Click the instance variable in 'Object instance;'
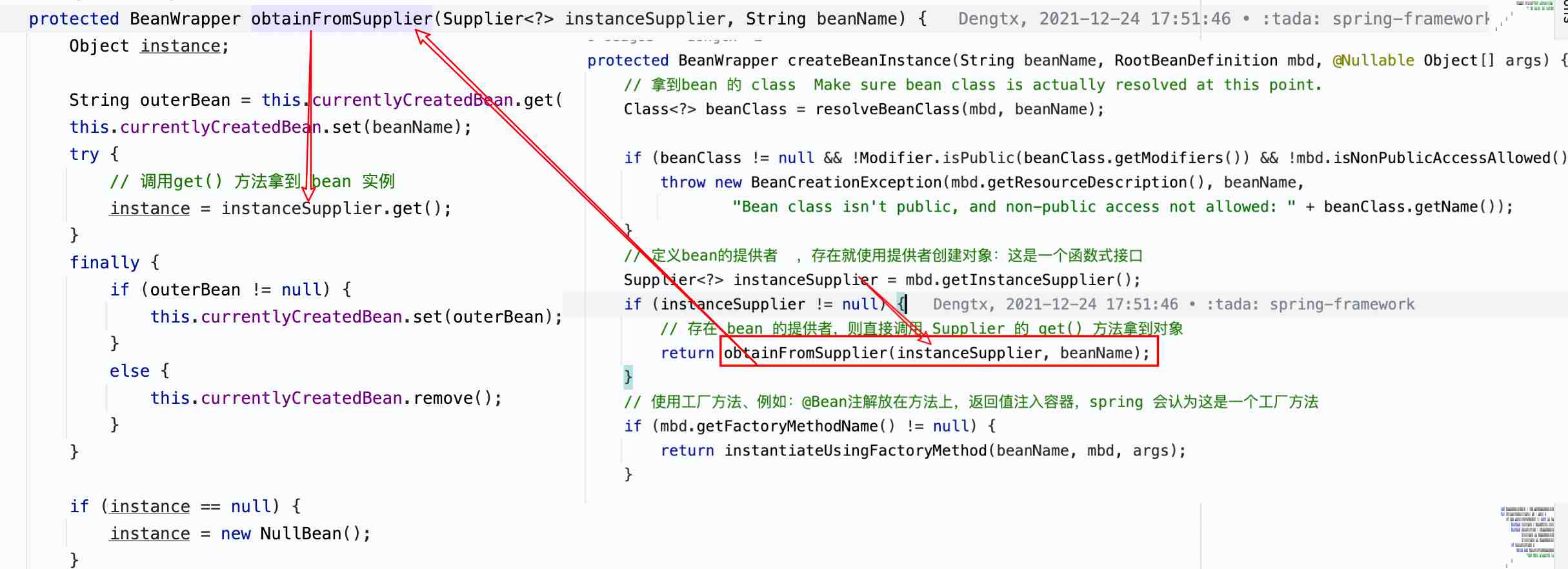 tap(181, 46)
